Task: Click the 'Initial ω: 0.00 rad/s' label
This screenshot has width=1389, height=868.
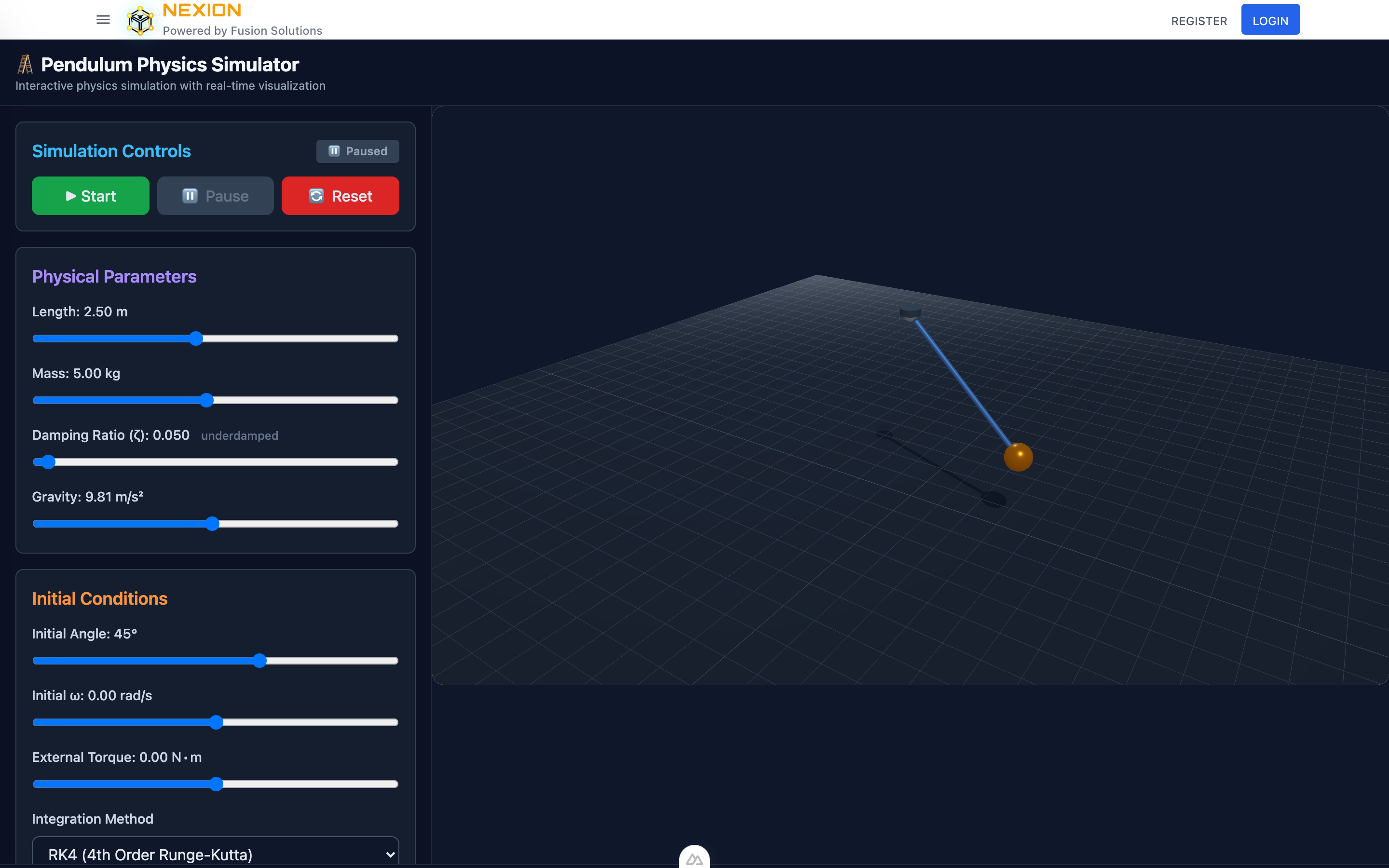Action: coord(92,696)
